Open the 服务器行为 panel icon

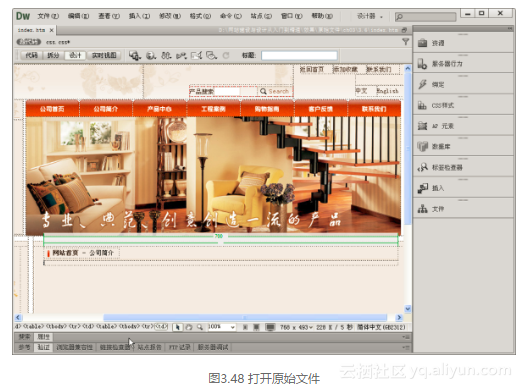423,64
